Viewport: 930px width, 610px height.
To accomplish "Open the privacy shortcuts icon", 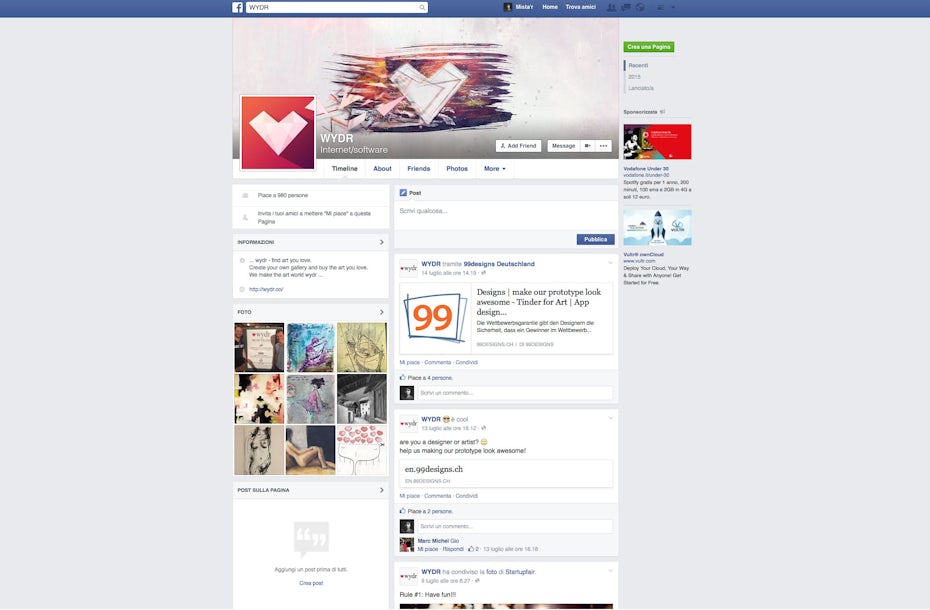I will click(x=661, y=7).
